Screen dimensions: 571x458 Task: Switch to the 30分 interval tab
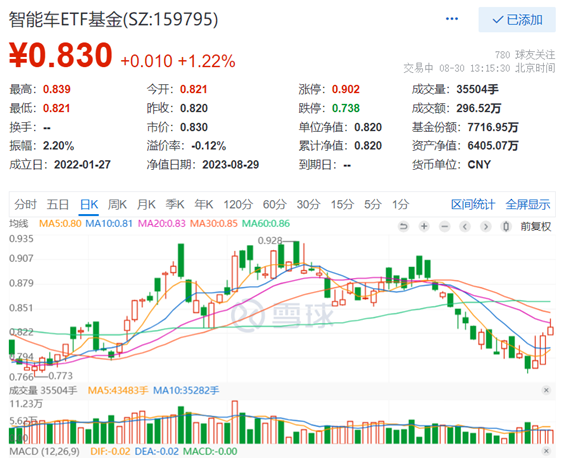pyautogui.click(x=308, y=204)
